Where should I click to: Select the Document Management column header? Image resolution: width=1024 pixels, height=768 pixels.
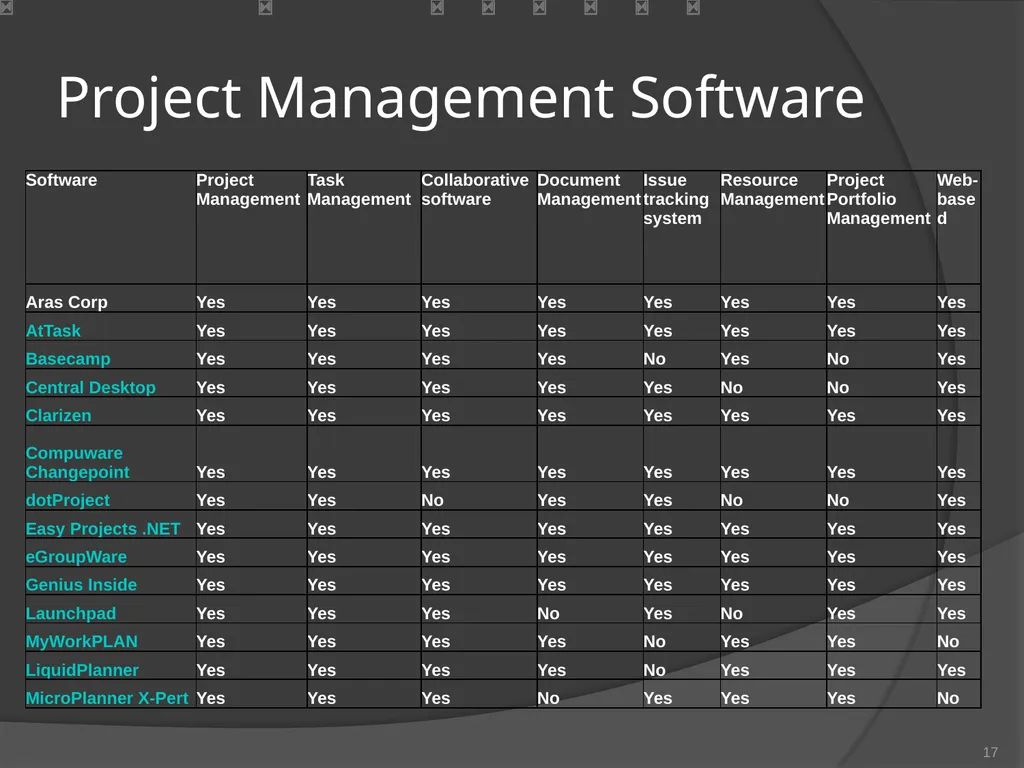click(590, 227)
